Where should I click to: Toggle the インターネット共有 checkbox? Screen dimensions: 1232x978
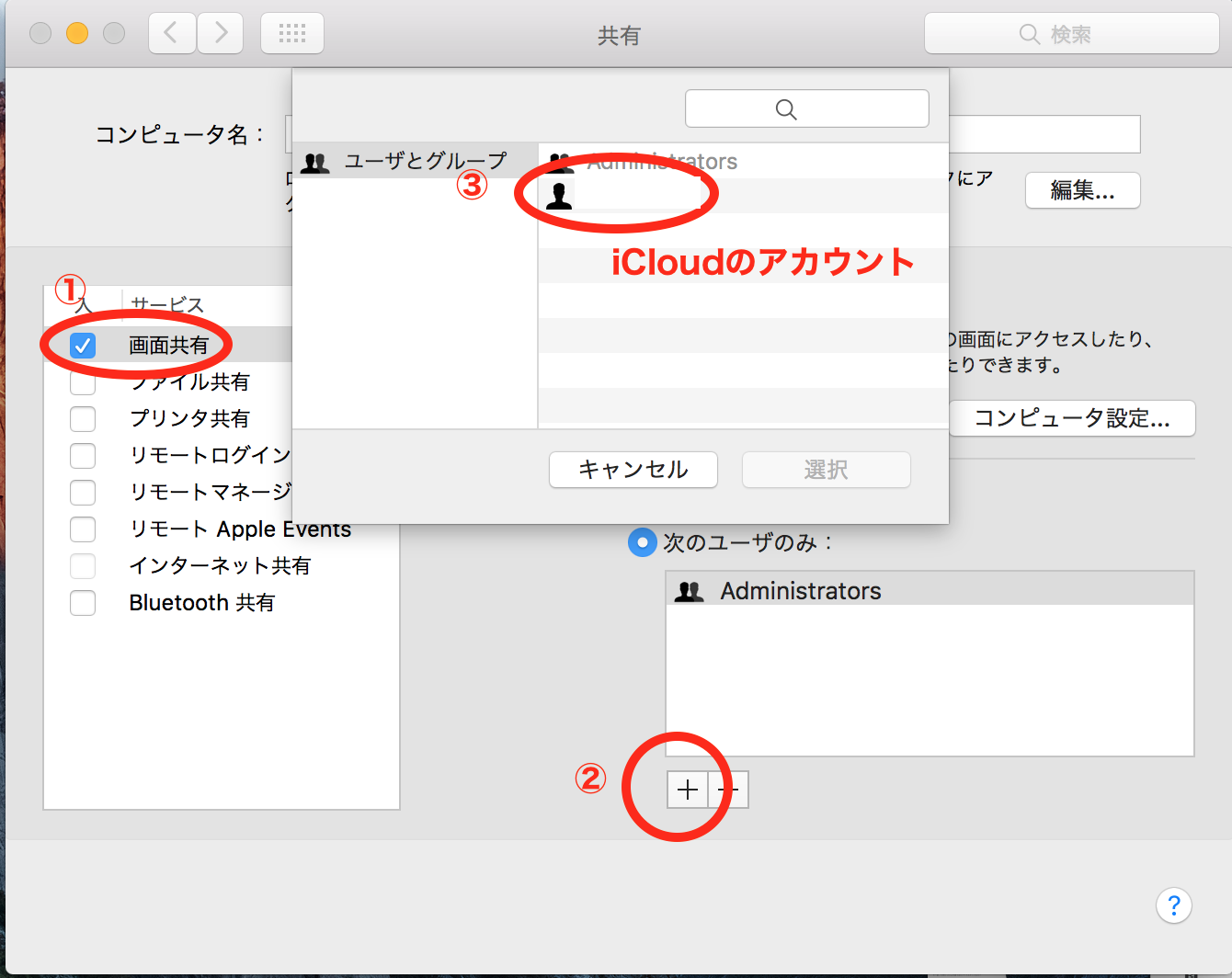click(83, 566)
